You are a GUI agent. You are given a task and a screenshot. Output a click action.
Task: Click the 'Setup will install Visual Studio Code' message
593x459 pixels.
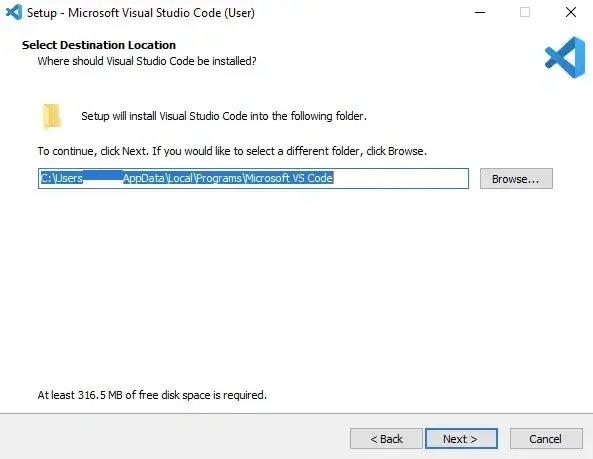(224, 116)
